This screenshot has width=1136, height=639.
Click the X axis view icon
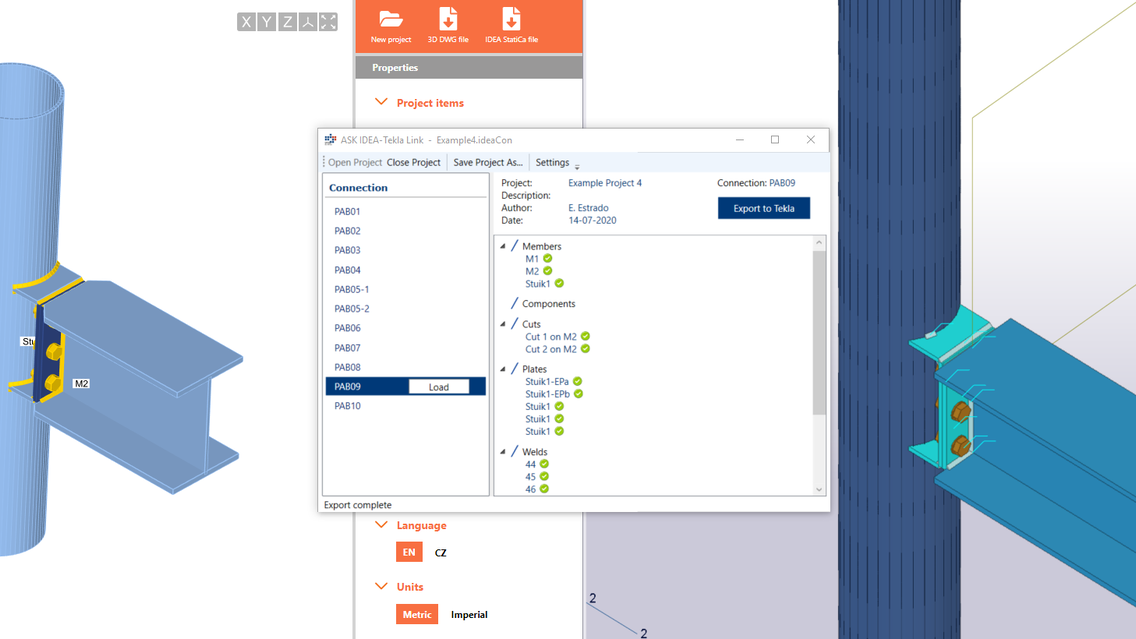click(x=246, y=22)
